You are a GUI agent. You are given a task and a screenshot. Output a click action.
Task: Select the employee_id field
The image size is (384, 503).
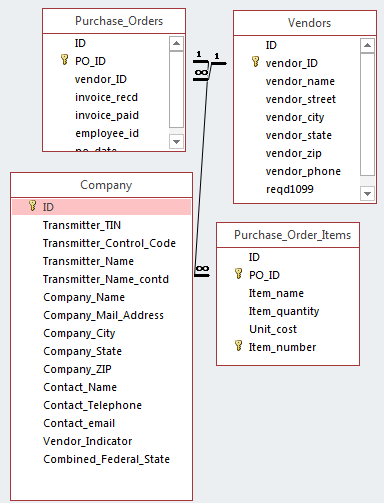point(107,133)
